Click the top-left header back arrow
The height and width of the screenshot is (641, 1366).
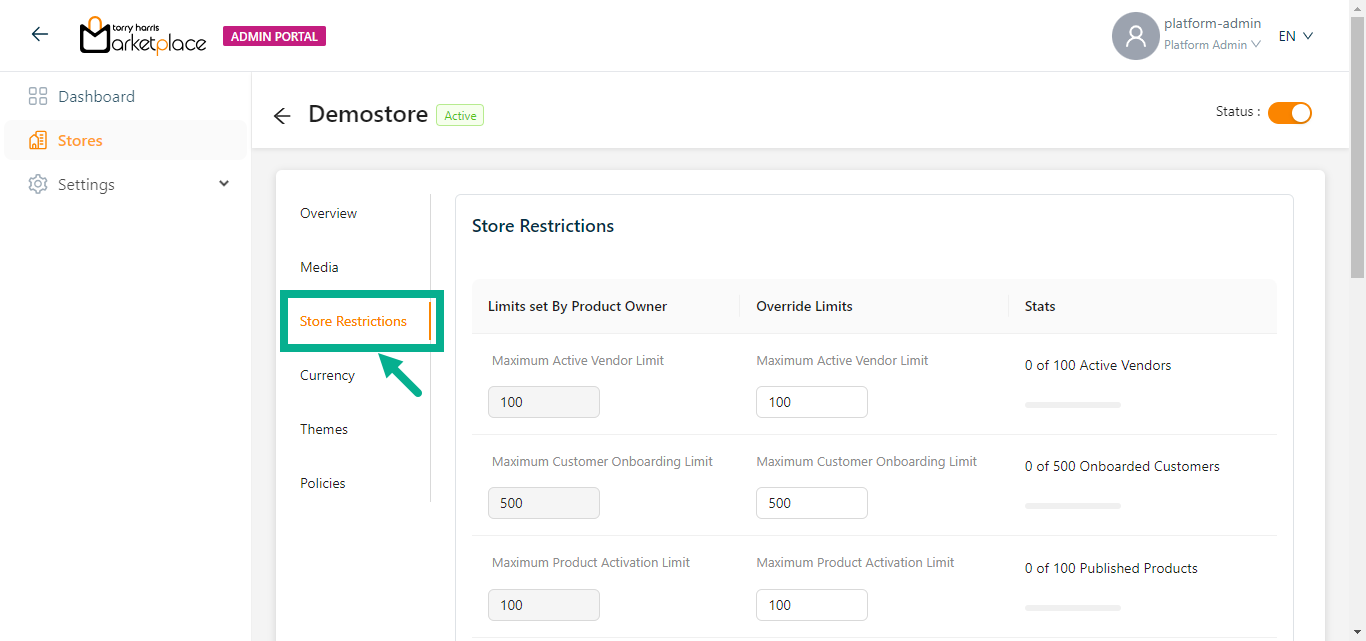(x=40, y=35)
